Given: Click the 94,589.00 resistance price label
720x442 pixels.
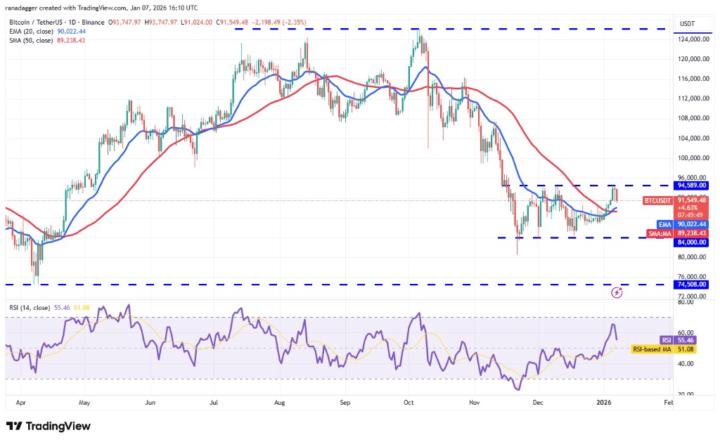Looking at the screenshot, I should click(x=691, y=185).
